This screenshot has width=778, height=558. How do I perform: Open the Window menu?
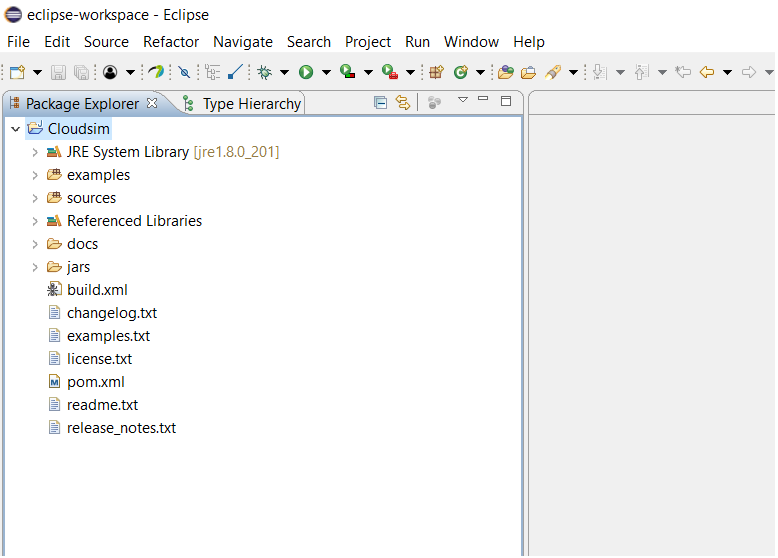tap(471, 42)
